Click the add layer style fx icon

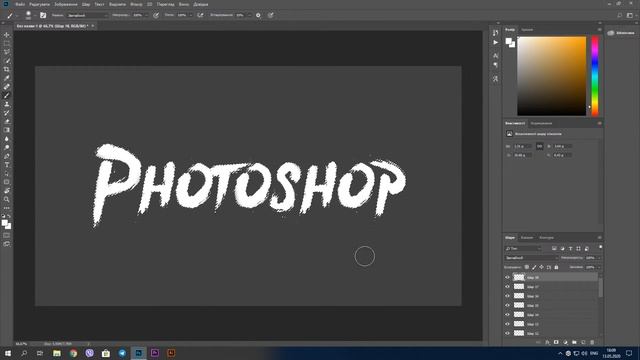coord(547,342)
